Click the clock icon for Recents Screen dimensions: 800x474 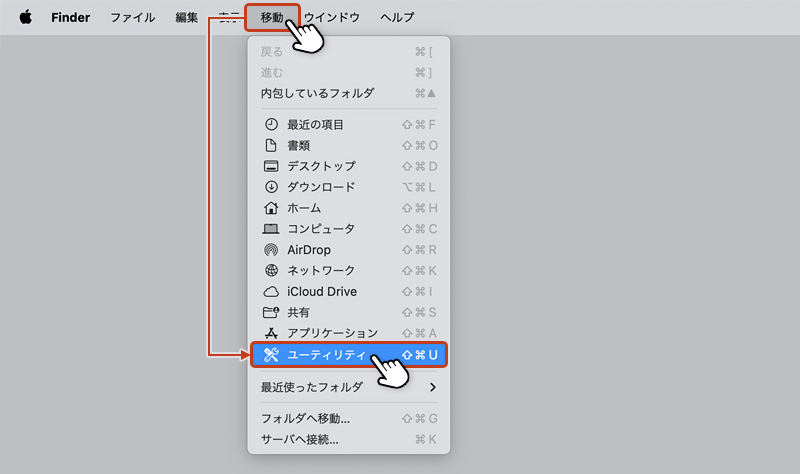pyautogui.click(x=270, y=124)
